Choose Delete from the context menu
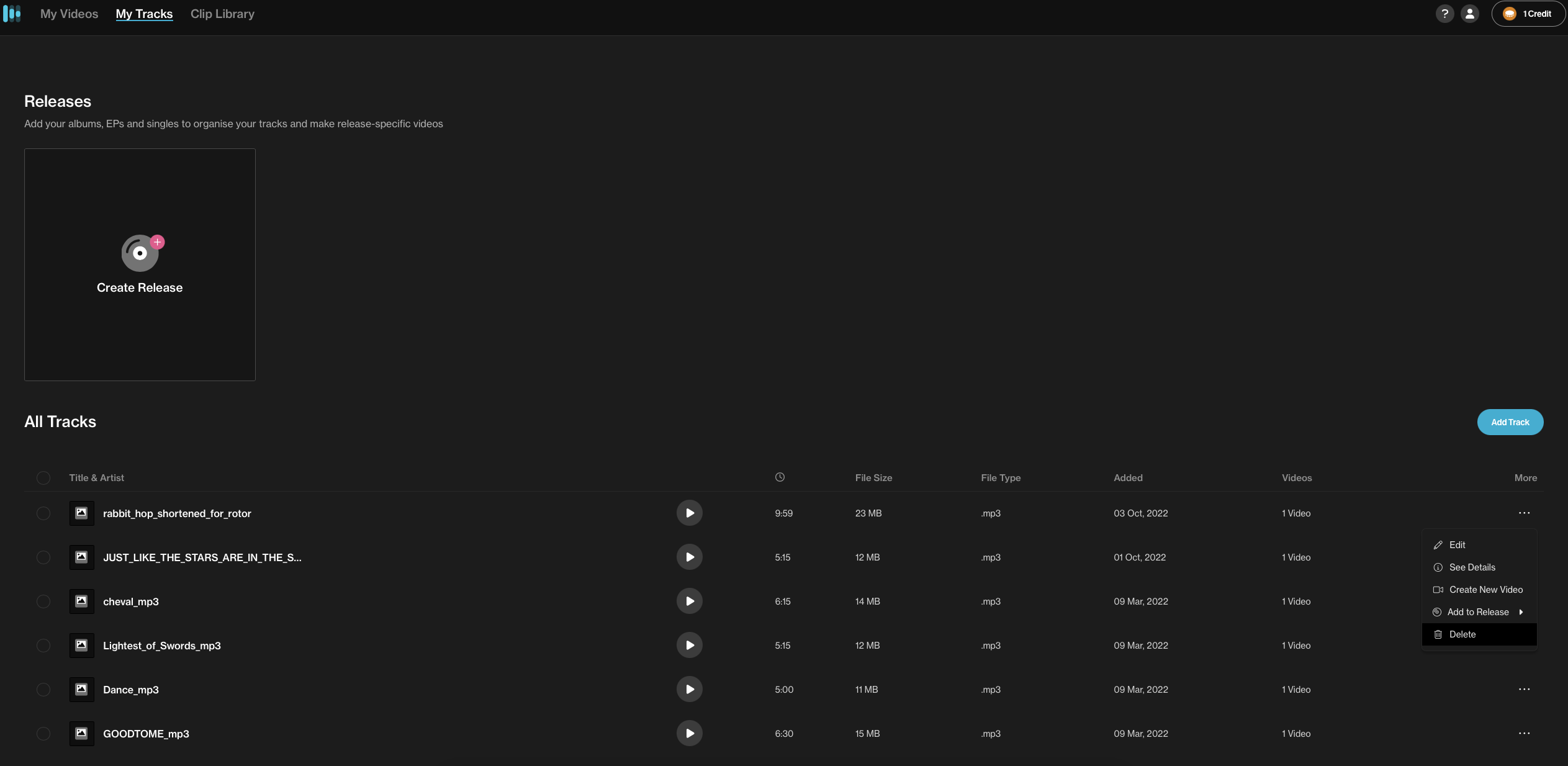The image size is (1568, 766). tap(1462, 634)
